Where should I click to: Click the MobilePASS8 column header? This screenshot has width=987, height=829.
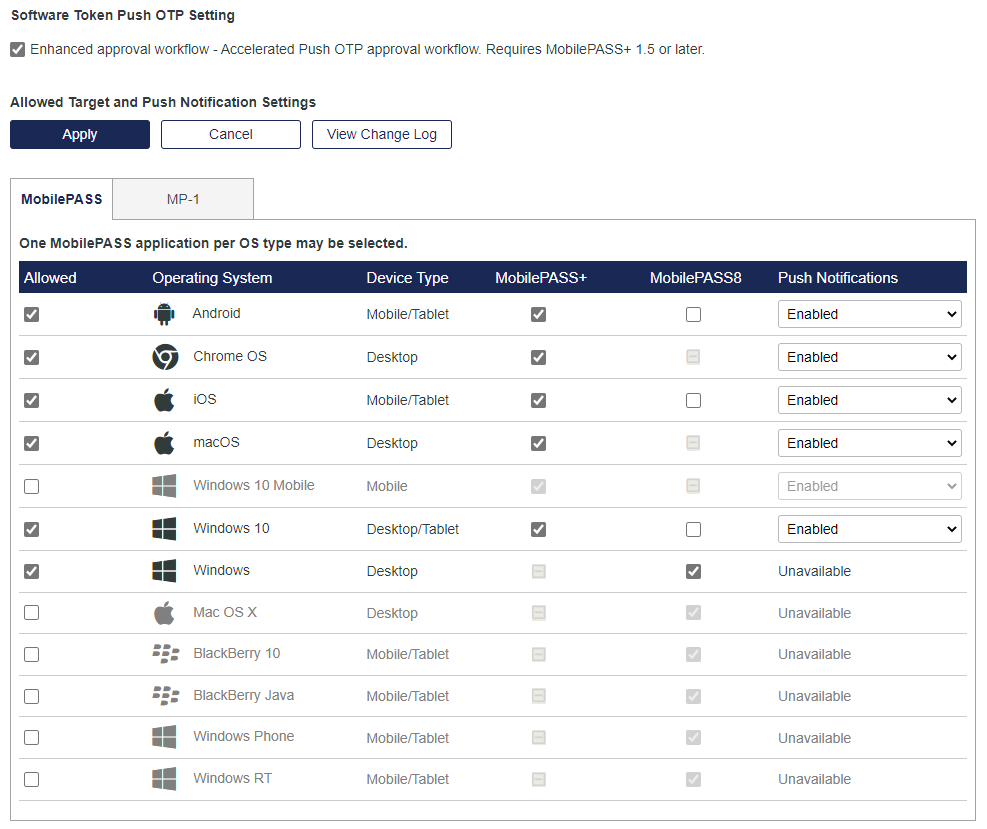coord(696,278)
